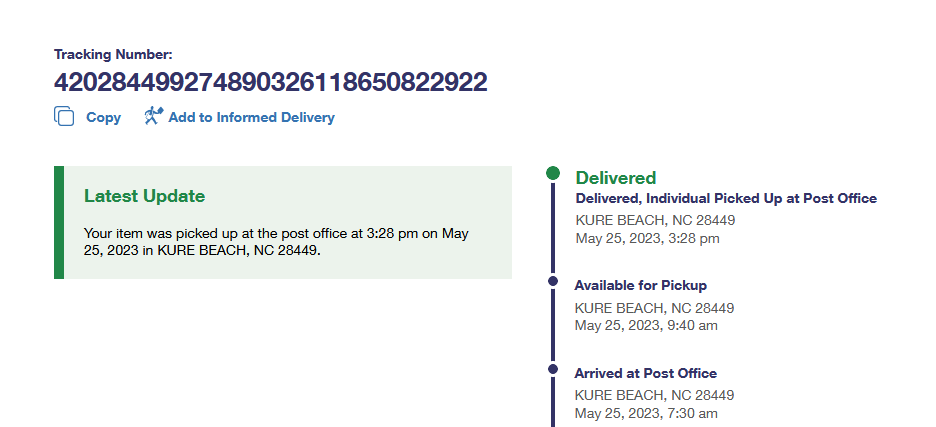Click the Tracking Number label

coord(113,54)
